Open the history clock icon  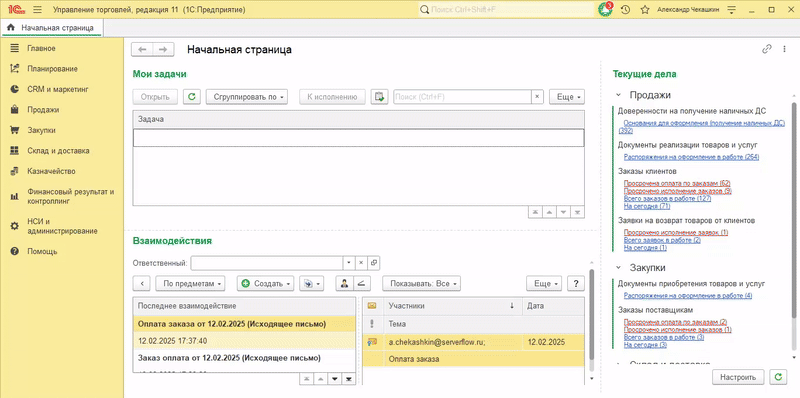[626, 10]
